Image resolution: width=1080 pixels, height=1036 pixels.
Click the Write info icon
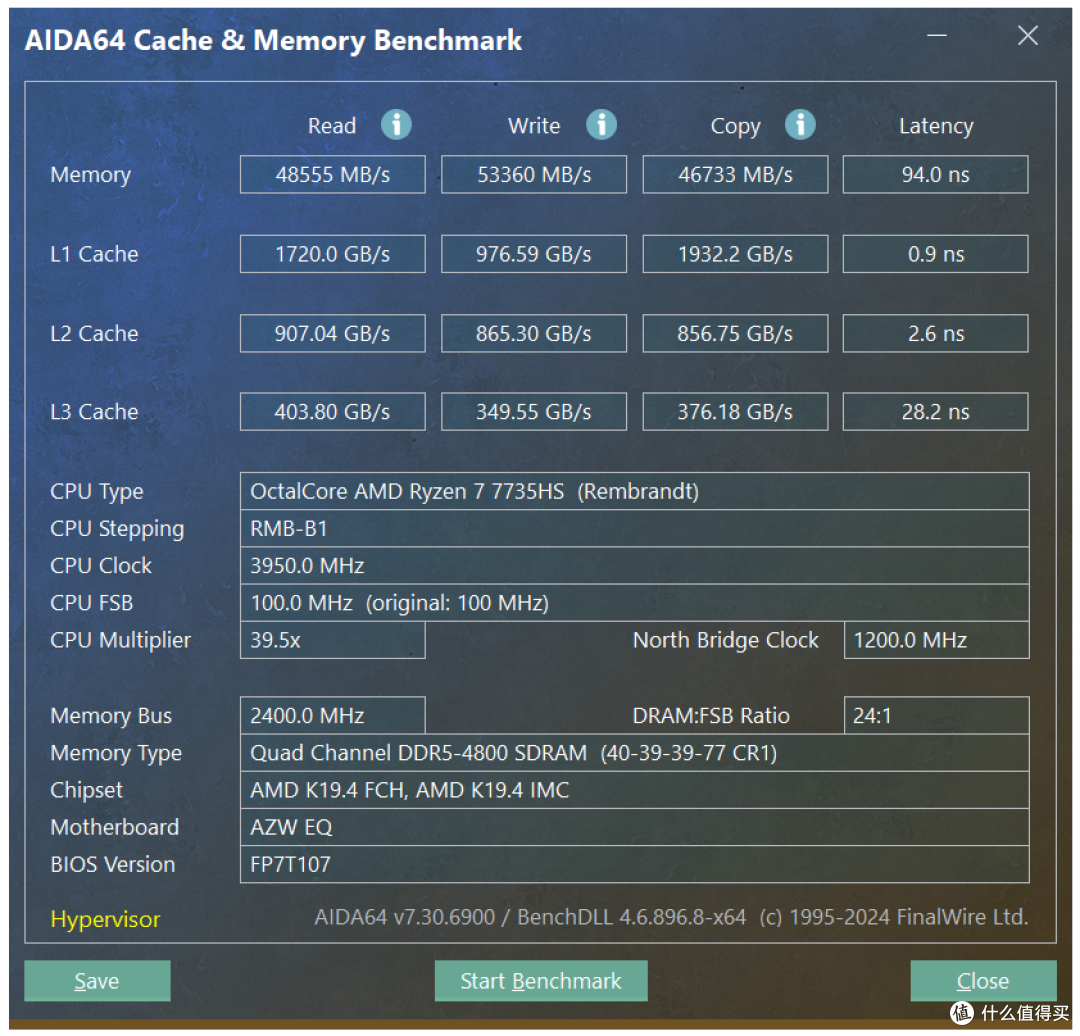tap(601, 125)
